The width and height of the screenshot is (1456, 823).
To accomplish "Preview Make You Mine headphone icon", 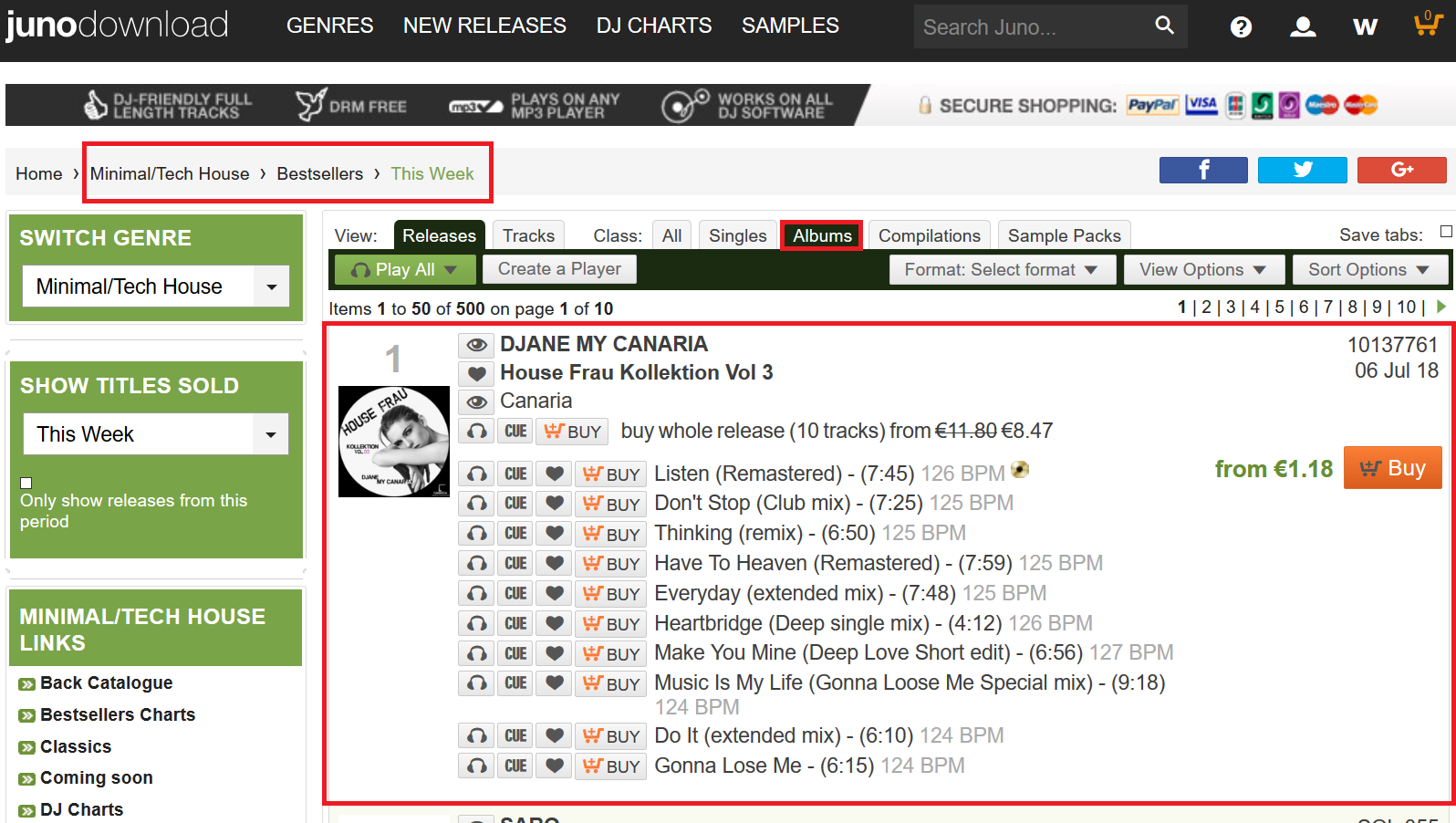I will tap(477, 653).
